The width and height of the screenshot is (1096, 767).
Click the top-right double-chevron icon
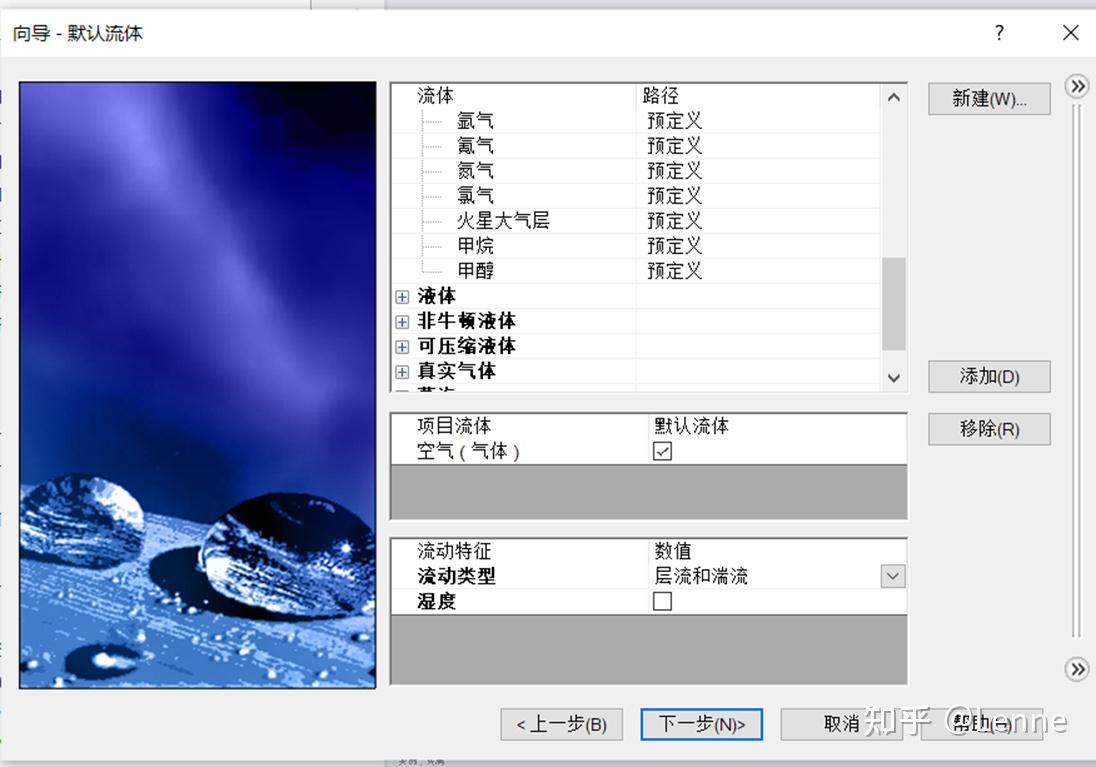1077,87
